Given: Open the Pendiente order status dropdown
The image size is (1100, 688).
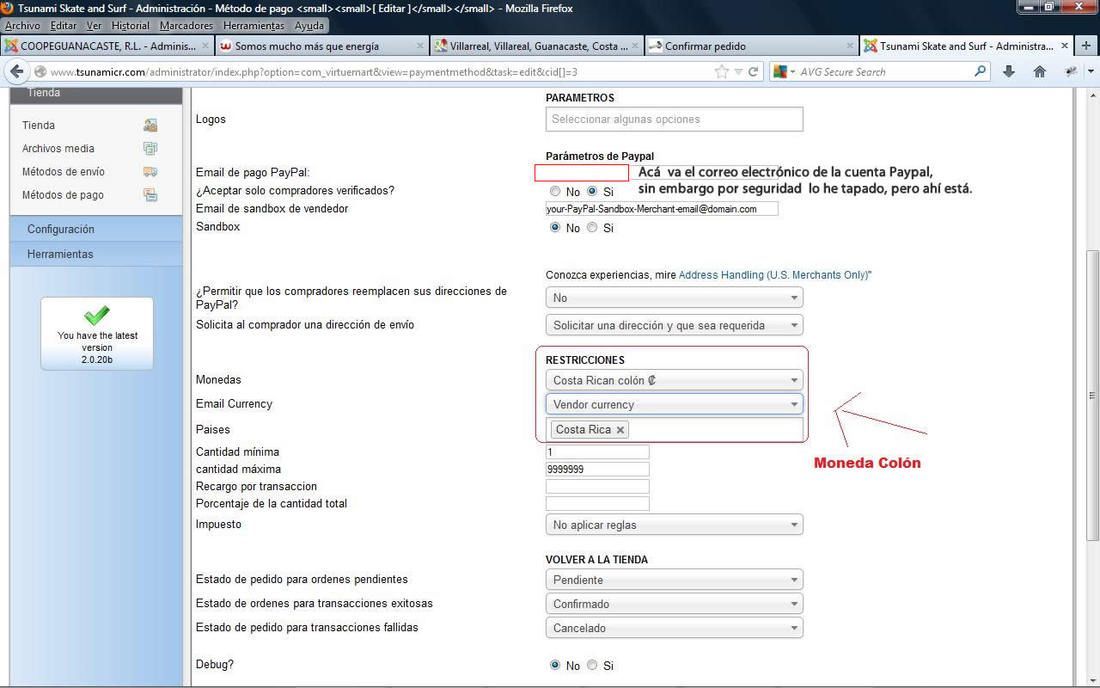Looking at the screenshot, I should [674, 580].
